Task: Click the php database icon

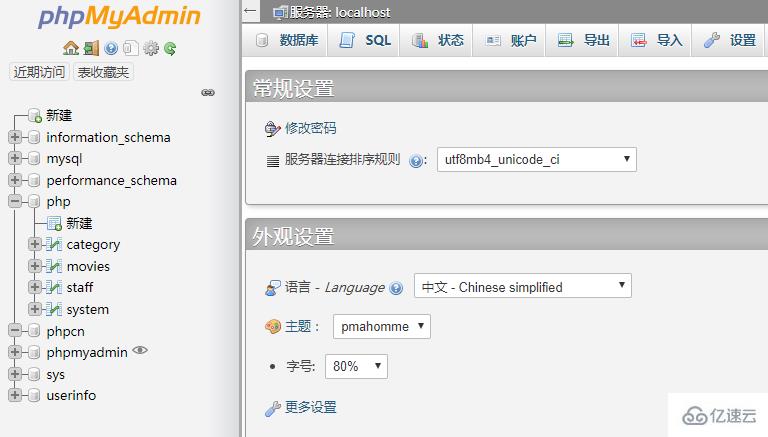Action: coord(34,201)
